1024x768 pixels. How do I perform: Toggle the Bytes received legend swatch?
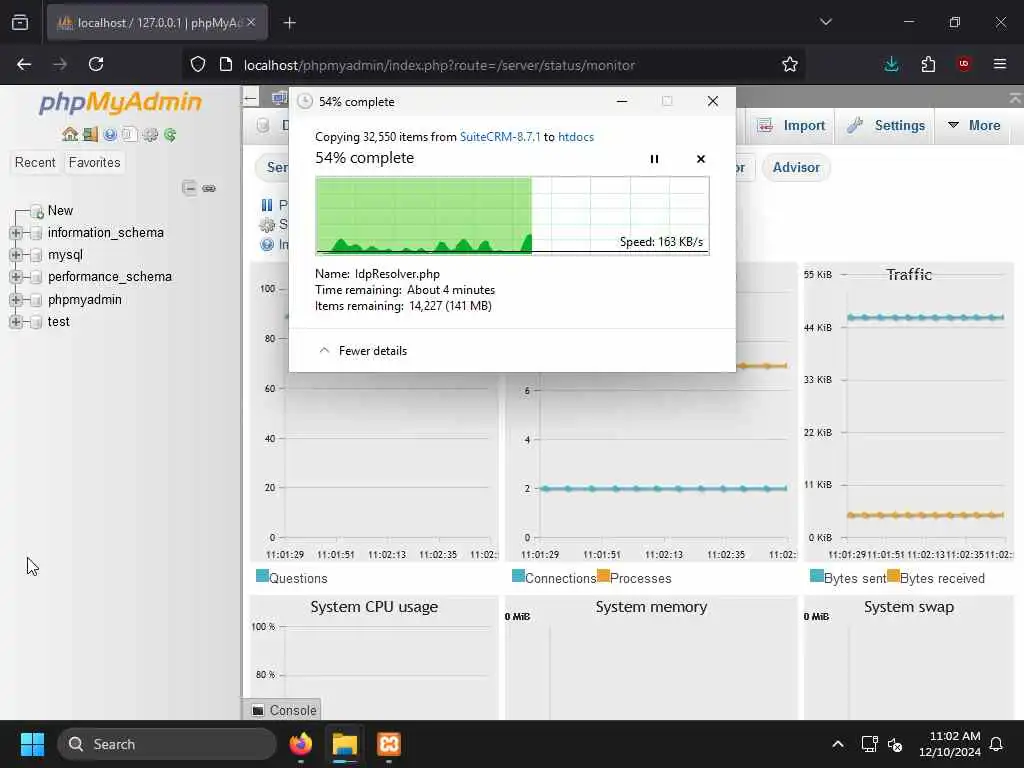coord(893,576)
